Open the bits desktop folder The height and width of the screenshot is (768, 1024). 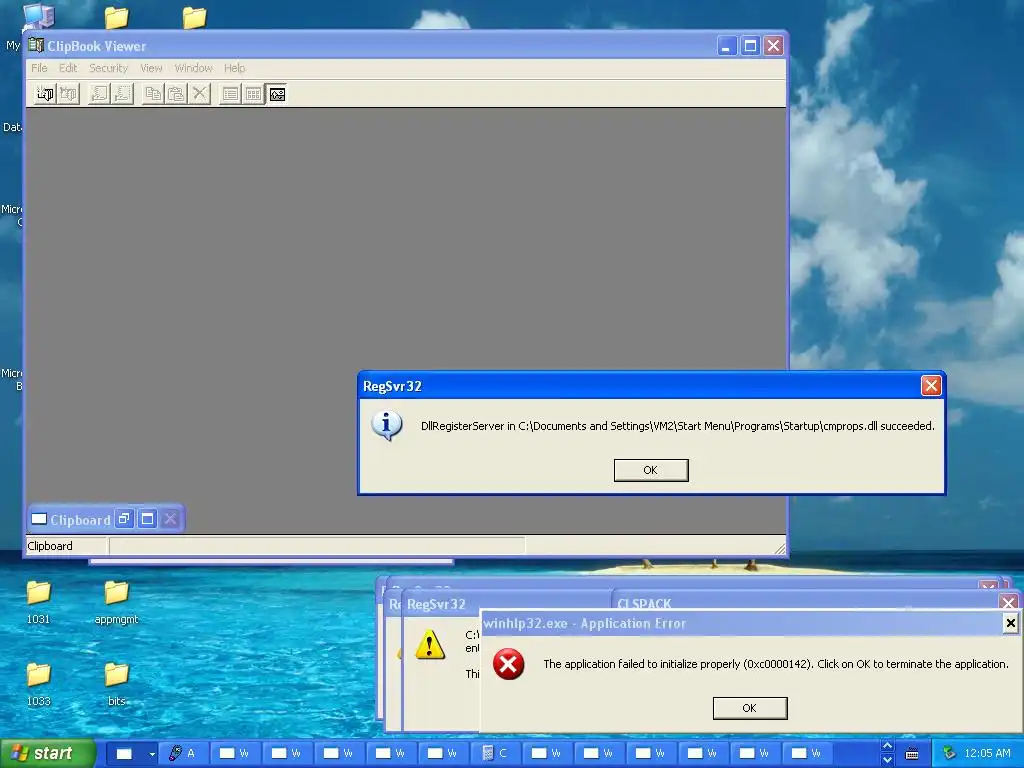(116, 683)
